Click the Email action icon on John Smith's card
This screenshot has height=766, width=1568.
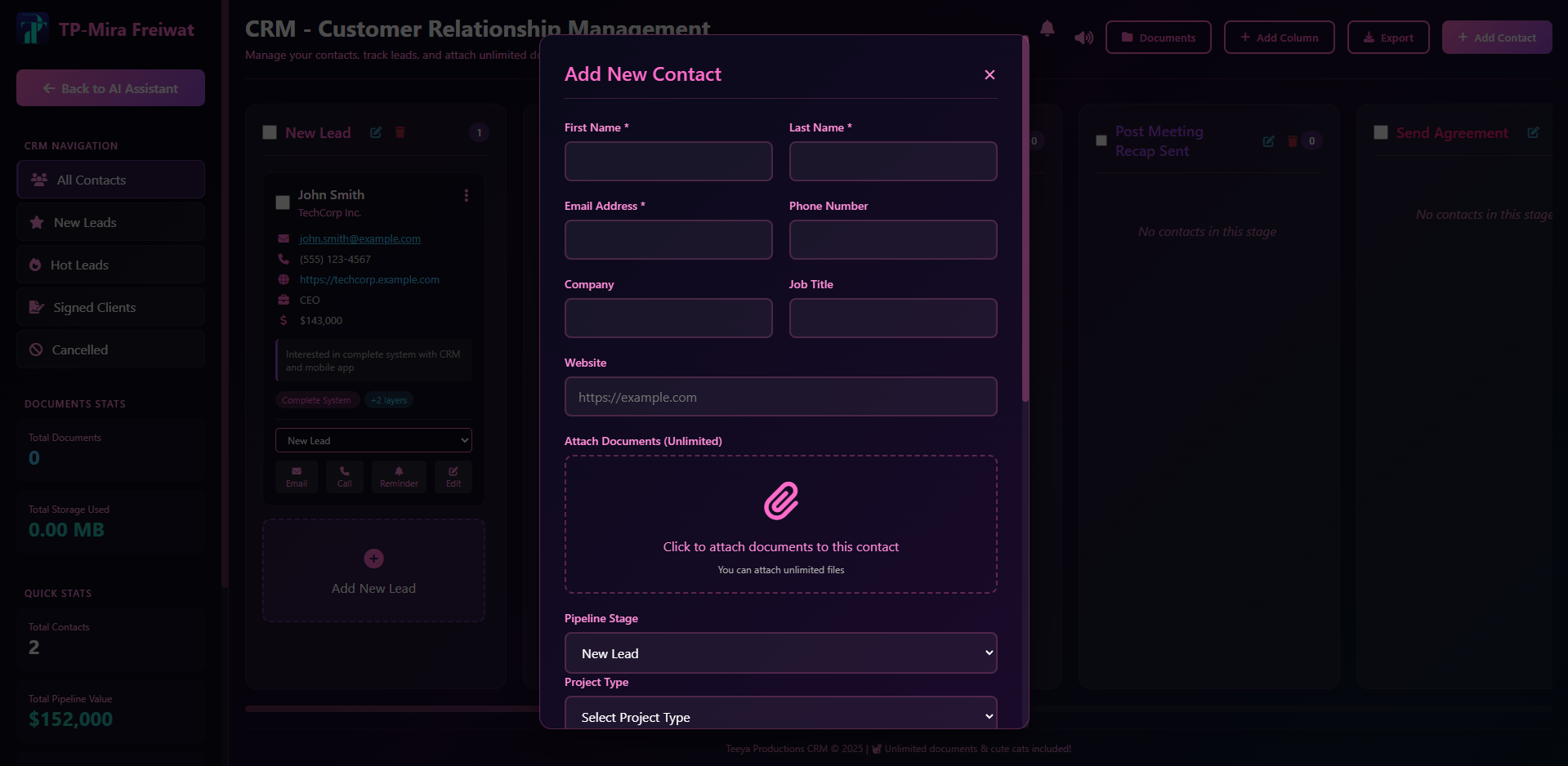click(x=296, y=477)
